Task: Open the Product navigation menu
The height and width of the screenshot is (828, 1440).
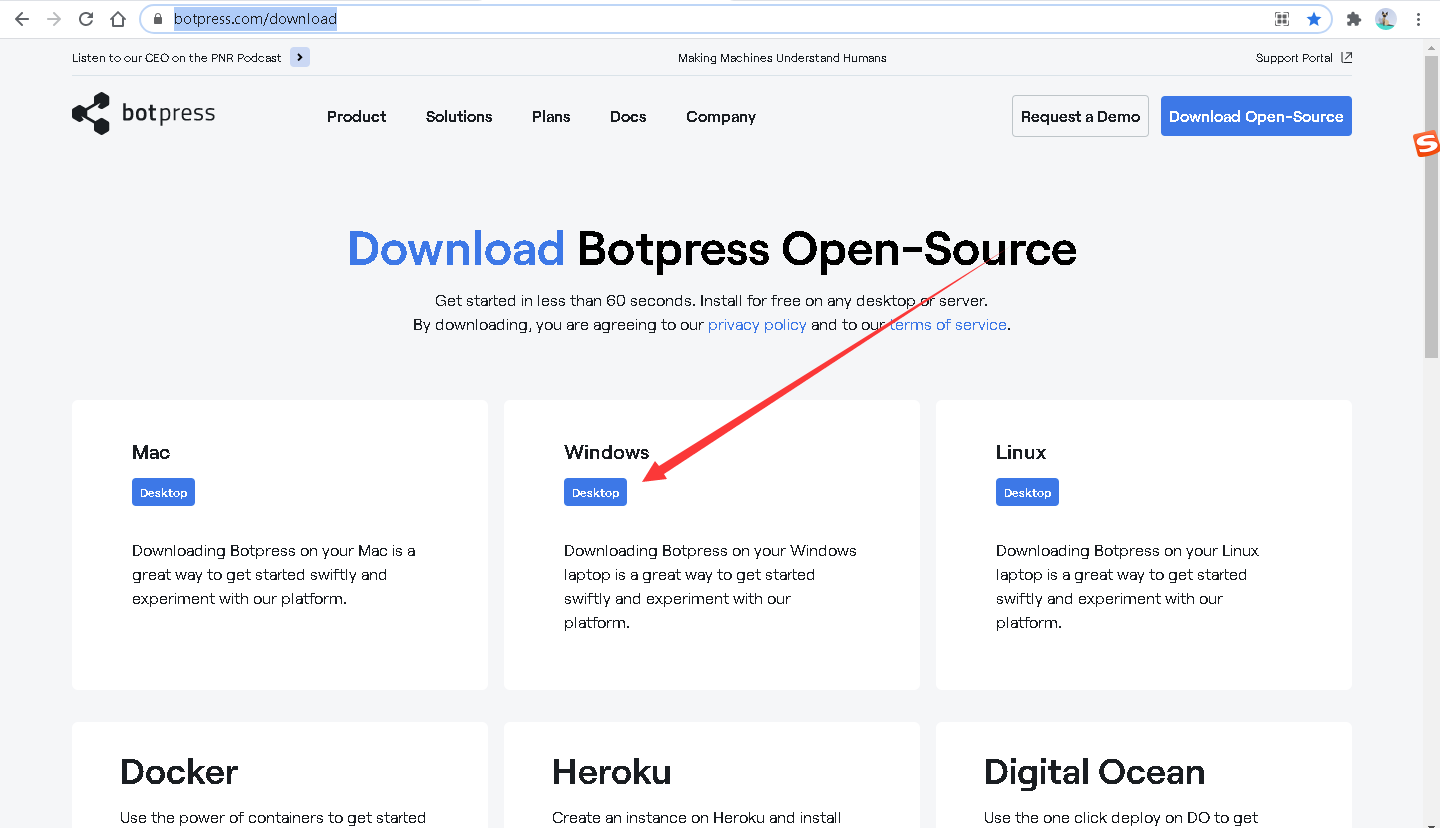Action: pos(356,116)
